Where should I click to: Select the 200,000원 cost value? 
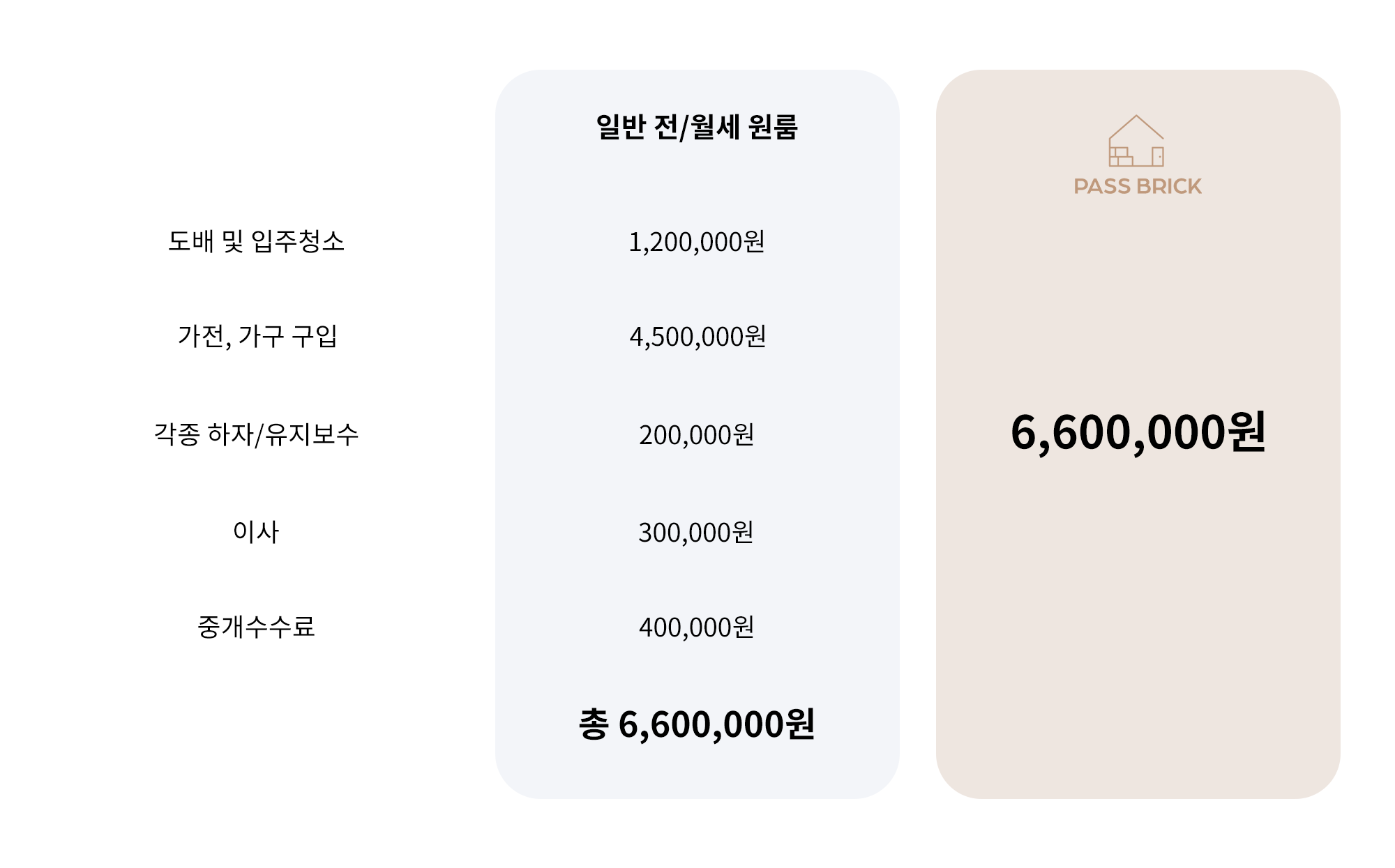point(697,435)
